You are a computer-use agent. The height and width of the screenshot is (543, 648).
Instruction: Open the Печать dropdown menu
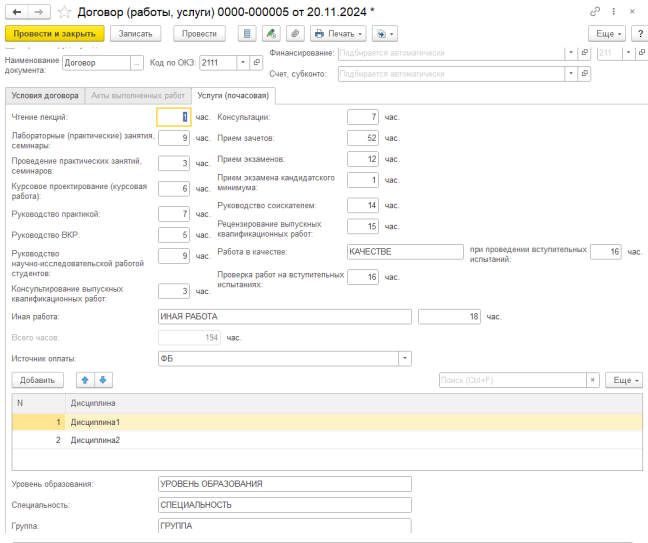tap(339, 33)
